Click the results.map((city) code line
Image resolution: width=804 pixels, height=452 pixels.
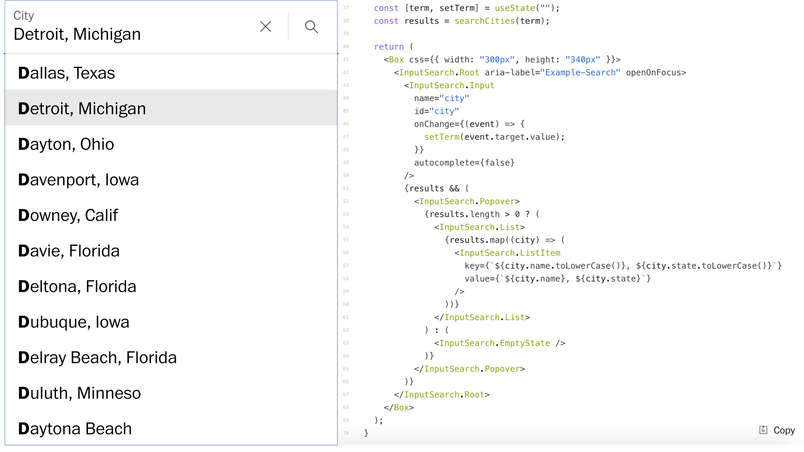[505, 240]
